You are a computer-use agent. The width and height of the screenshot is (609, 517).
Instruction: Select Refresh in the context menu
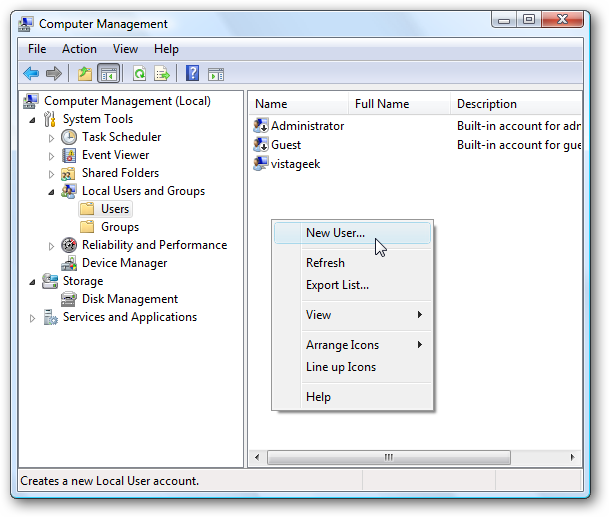352,263
